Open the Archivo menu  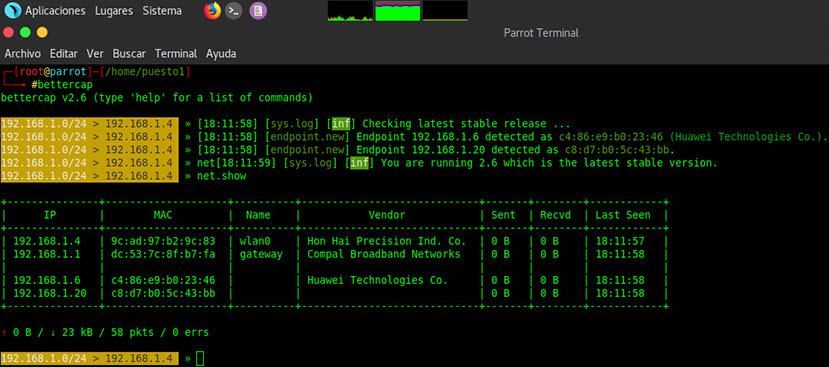(x=23, y=53)
